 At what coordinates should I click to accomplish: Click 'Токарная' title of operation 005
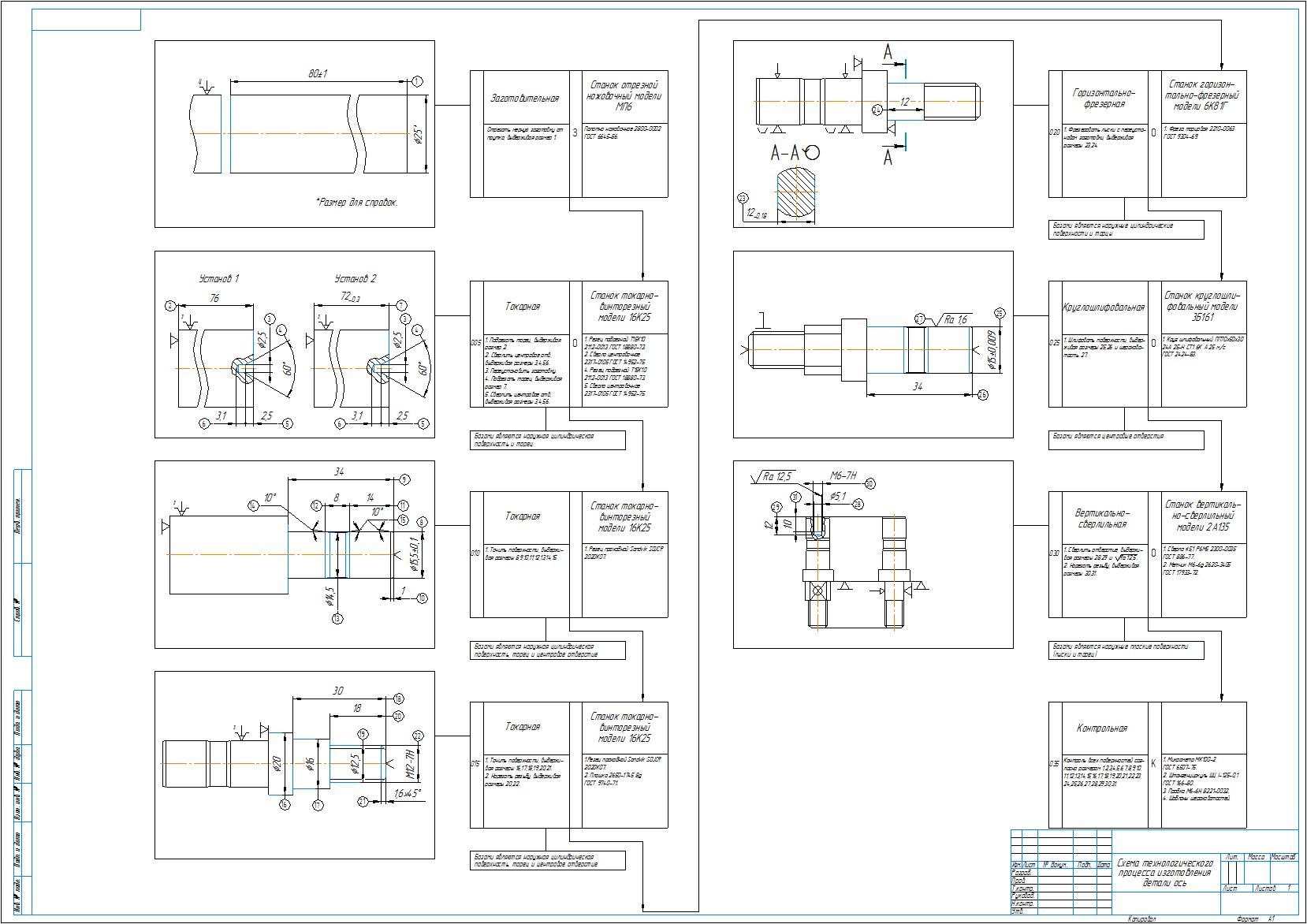coord(523,306)
